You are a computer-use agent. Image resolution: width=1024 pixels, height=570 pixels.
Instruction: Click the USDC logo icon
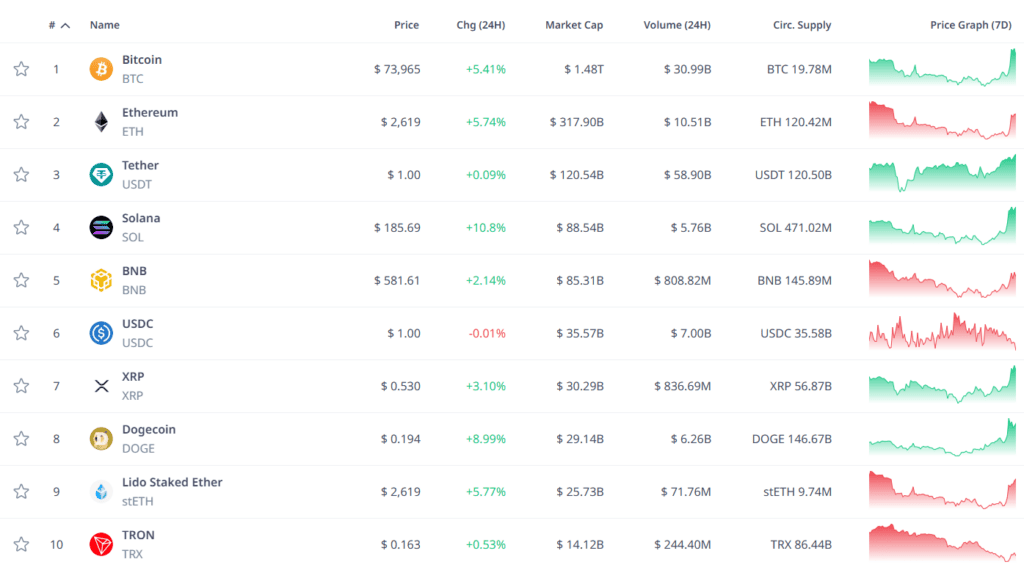point(101,334)
